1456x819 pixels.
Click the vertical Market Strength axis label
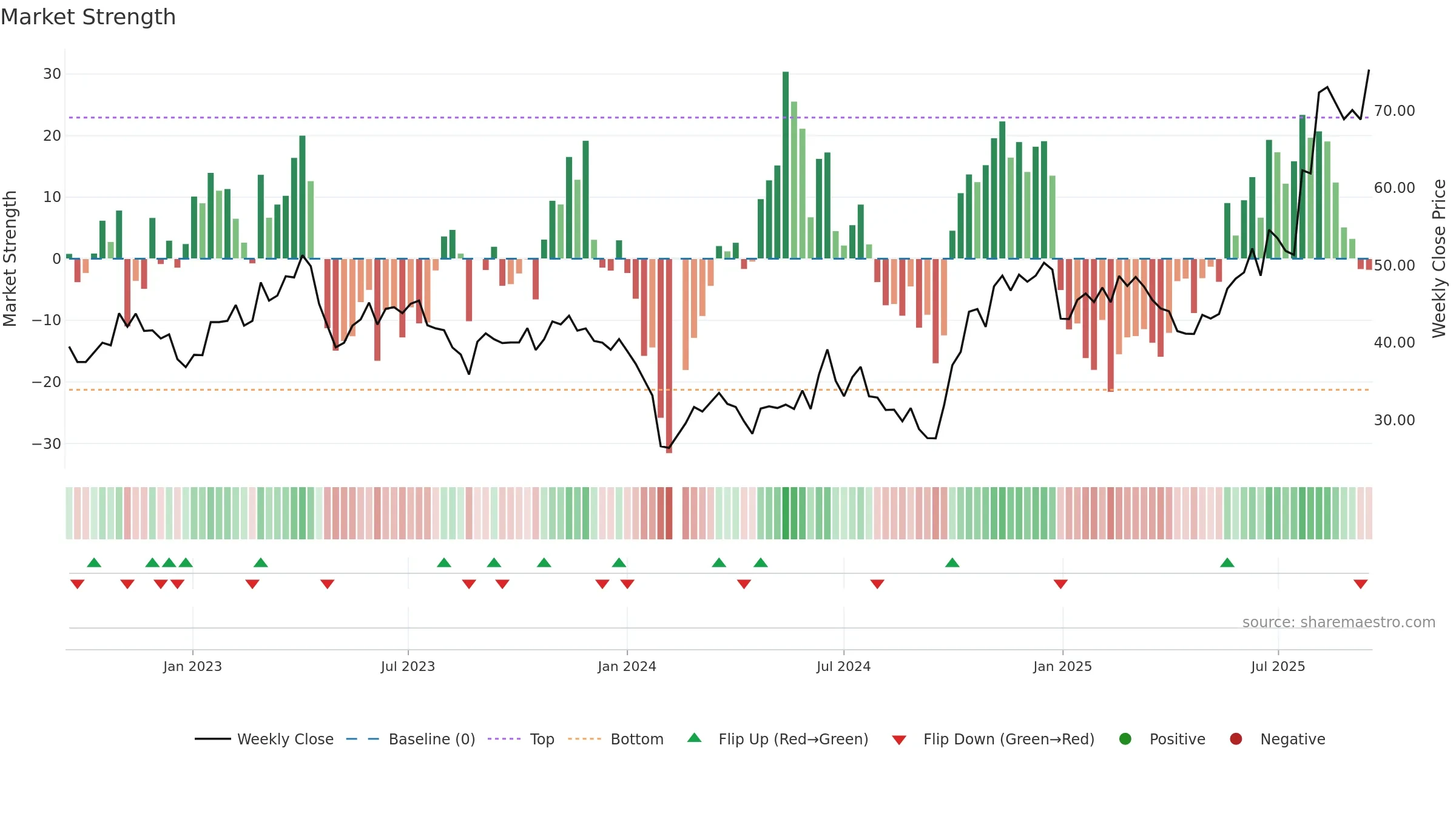(x=10, y=258)
